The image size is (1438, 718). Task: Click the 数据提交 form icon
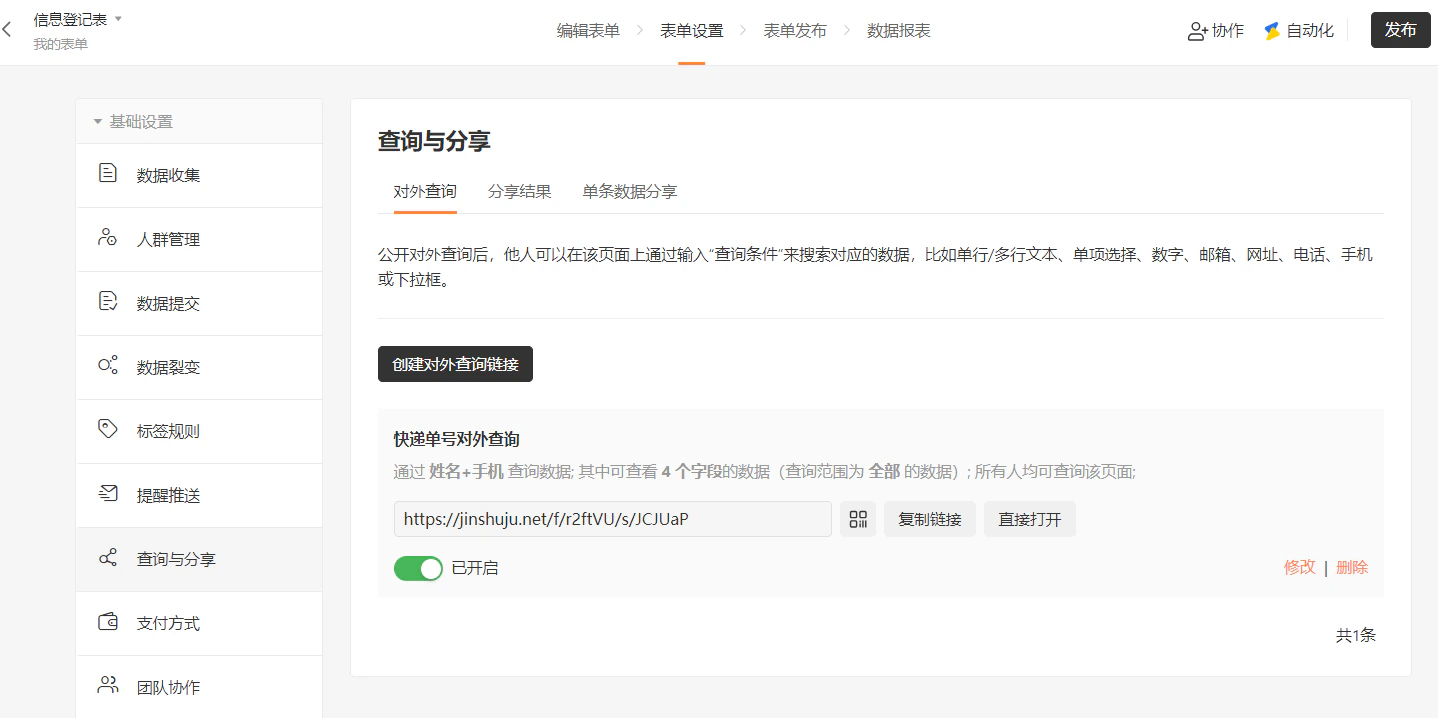click(x=108, y=302)
